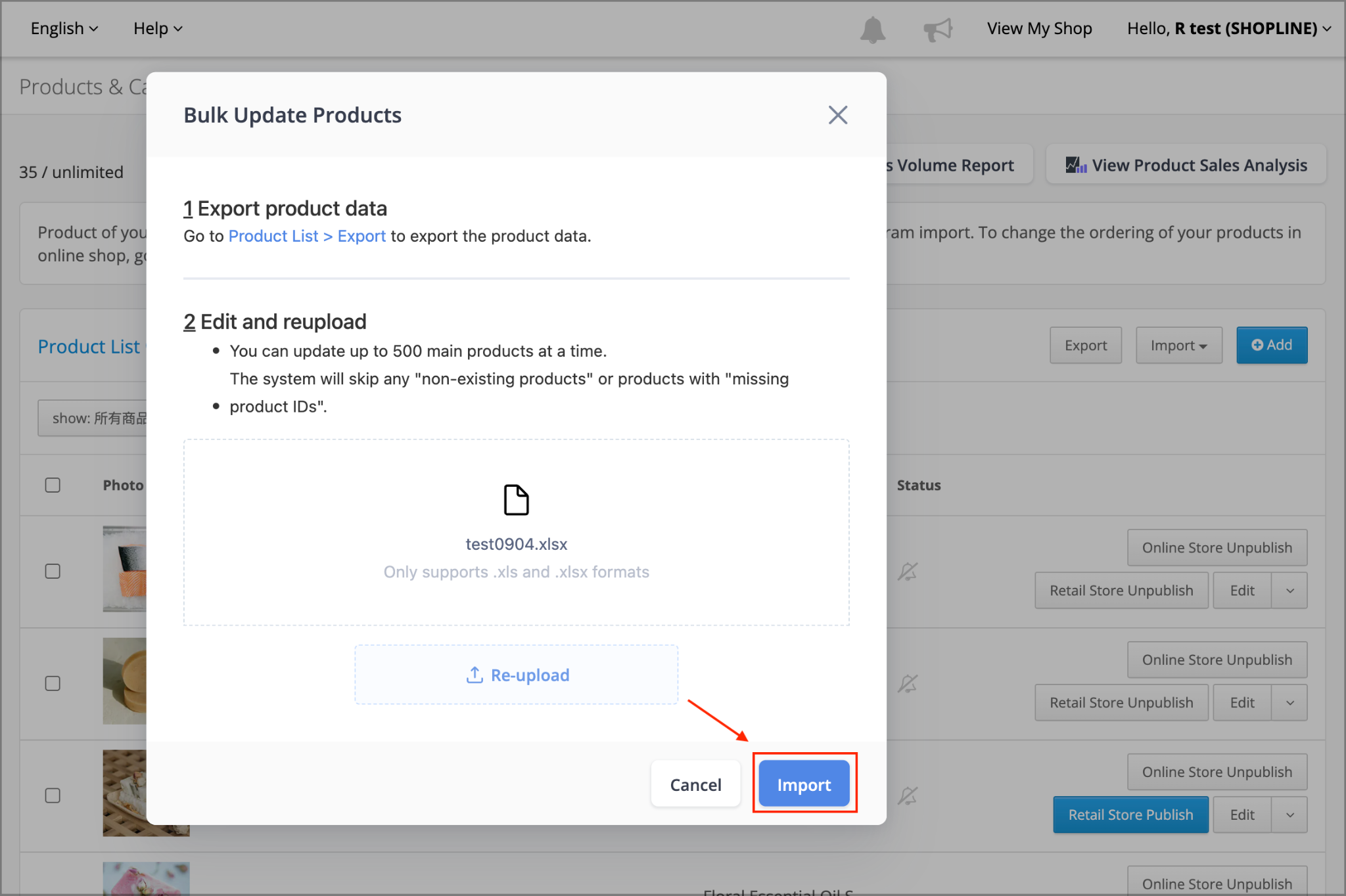This screenshot has width=1346, height=896.
Task: Open the announcements megaphone icon
Action: (938, 30)
